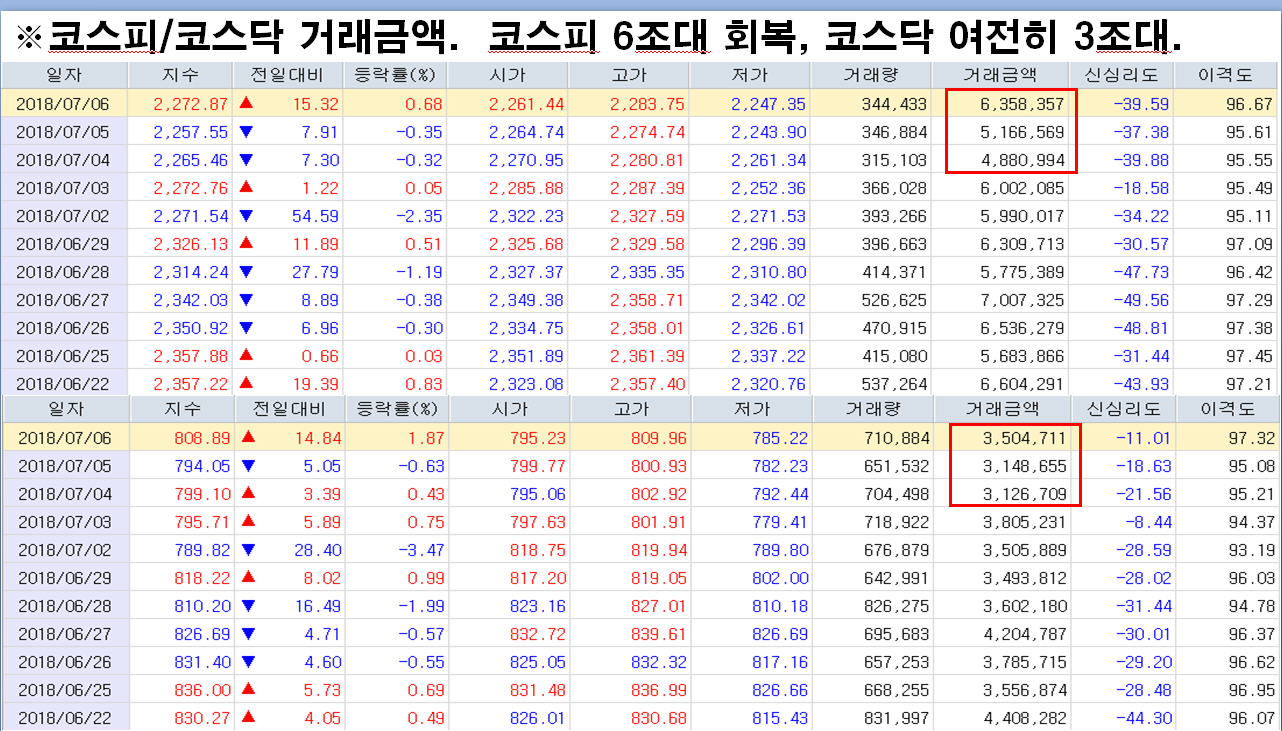Click the red up arrow beside 14.84
The height and width of the screenshot is (731, 1282).
(246, 437)
